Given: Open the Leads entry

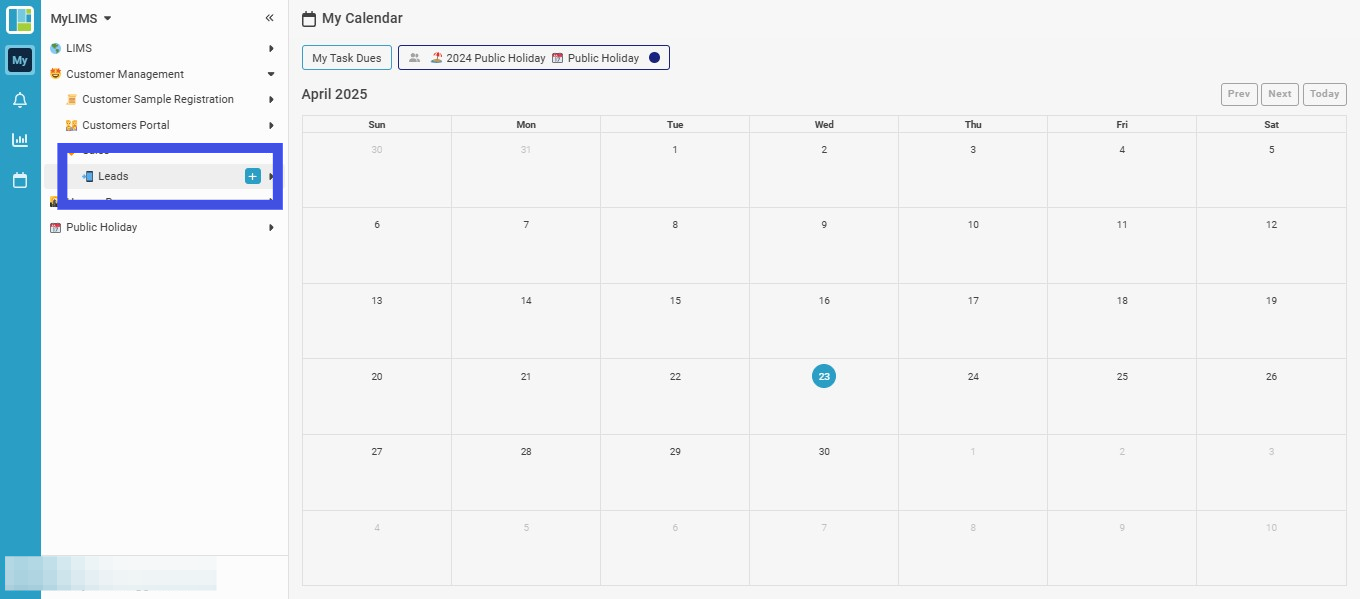Looking at the screenshot, I should (113, 176).
